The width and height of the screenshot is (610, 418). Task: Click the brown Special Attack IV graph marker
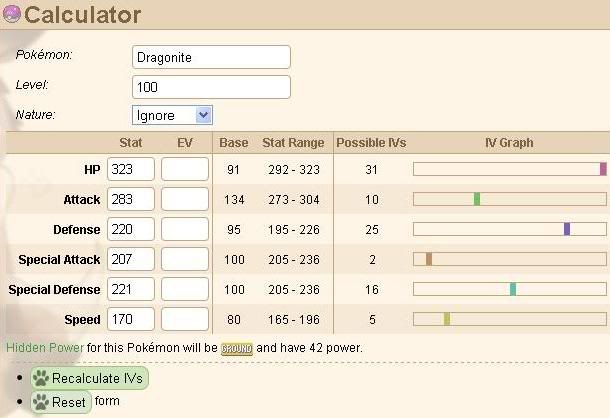point(429,259)
